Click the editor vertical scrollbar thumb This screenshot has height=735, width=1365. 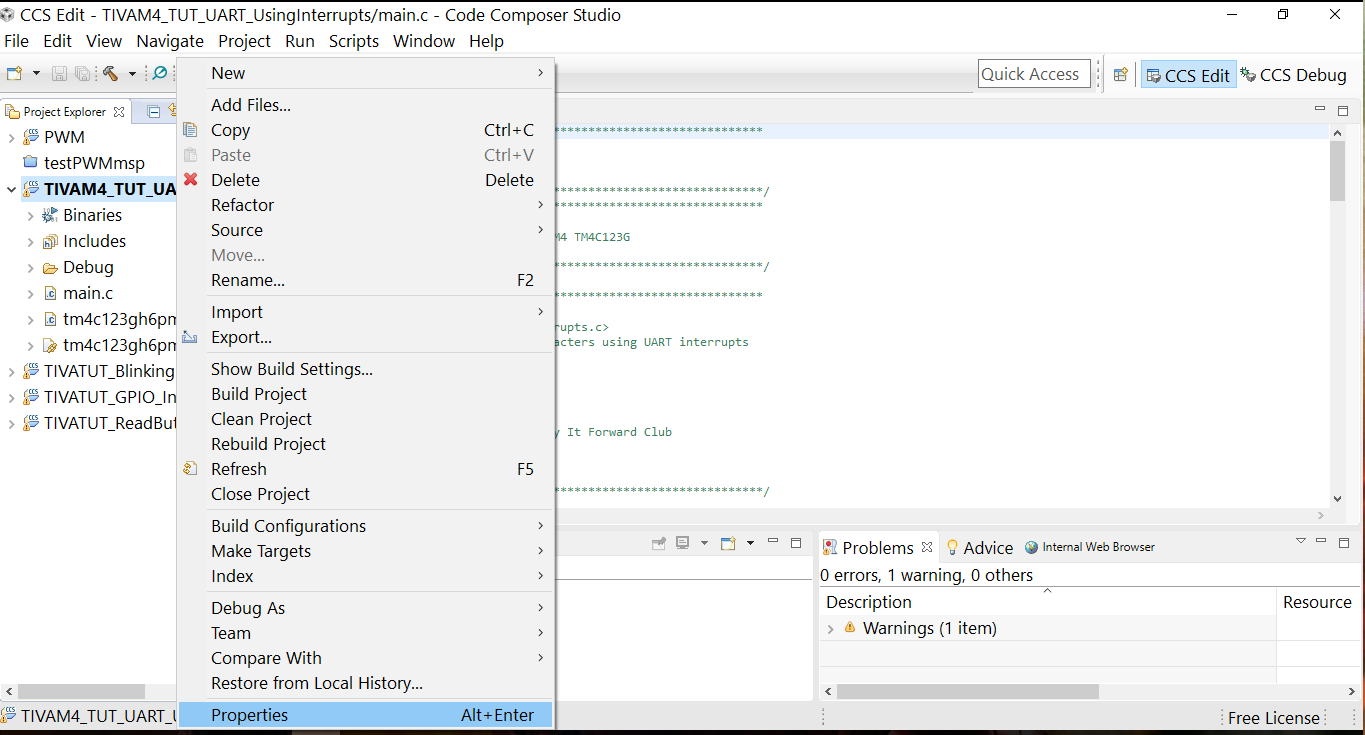tap(1337, 170)
